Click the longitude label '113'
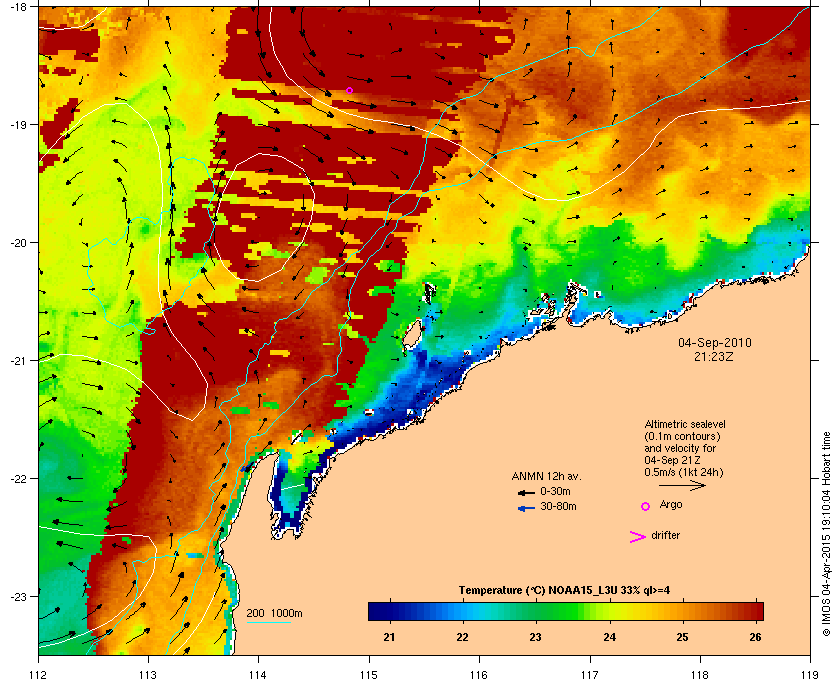The height and width of the screenshot is (680, 840). pyautogui.click(x=148, y=674)
